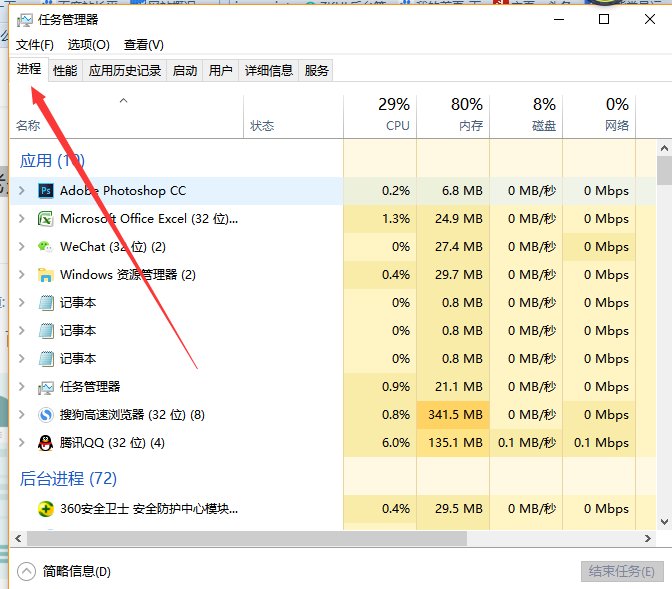Sort by the 名称 column header
This screenshot has width=672, height=589.
pyautogui.click(x=127, y=115)
